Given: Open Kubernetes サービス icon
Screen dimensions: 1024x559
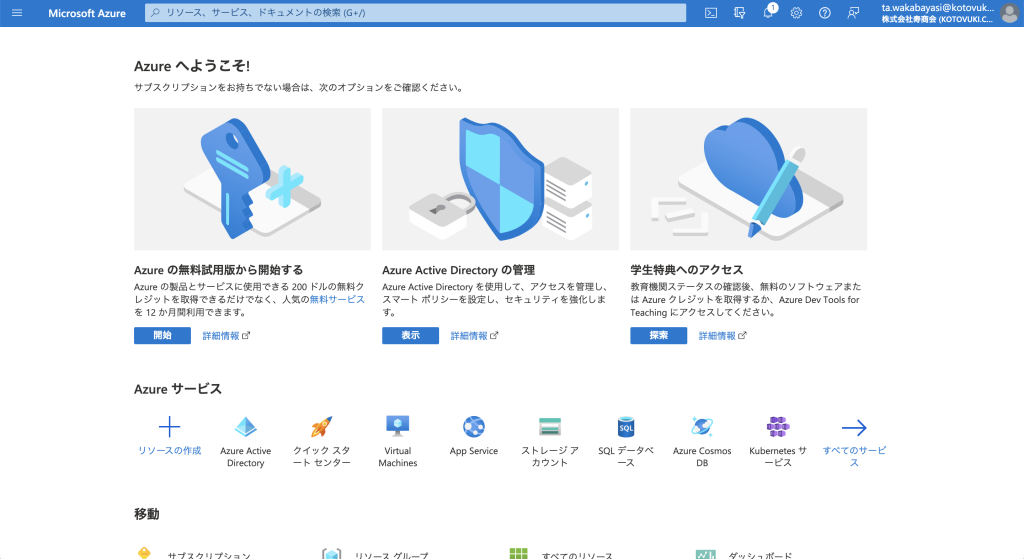Looking at the screenshot, I should (778, 427).
